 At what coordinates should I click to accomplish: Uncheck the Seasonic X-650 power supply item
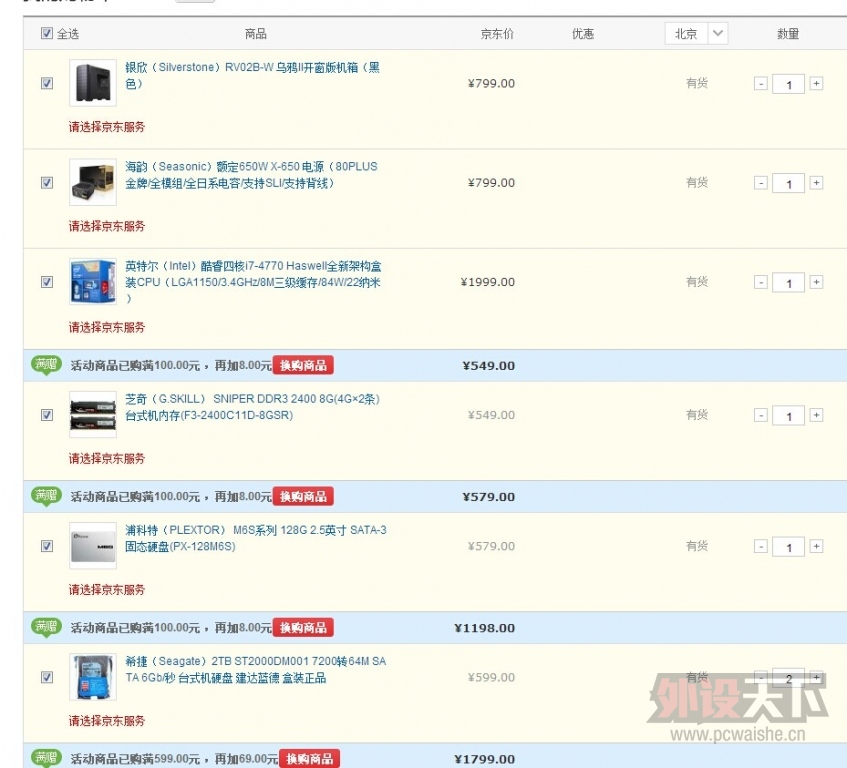coord(47,183)
